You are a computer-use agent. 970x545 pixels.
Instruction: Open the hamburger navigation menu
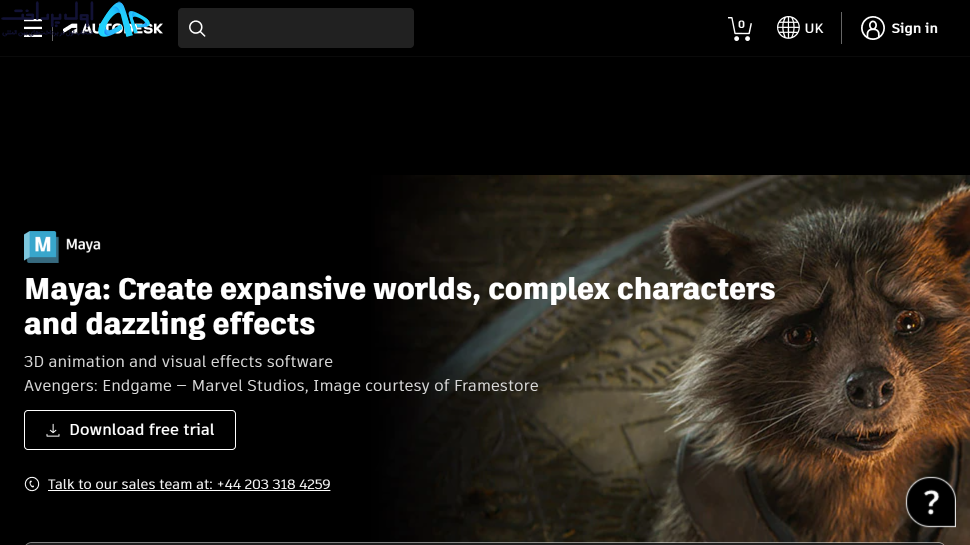pos(33,28)
